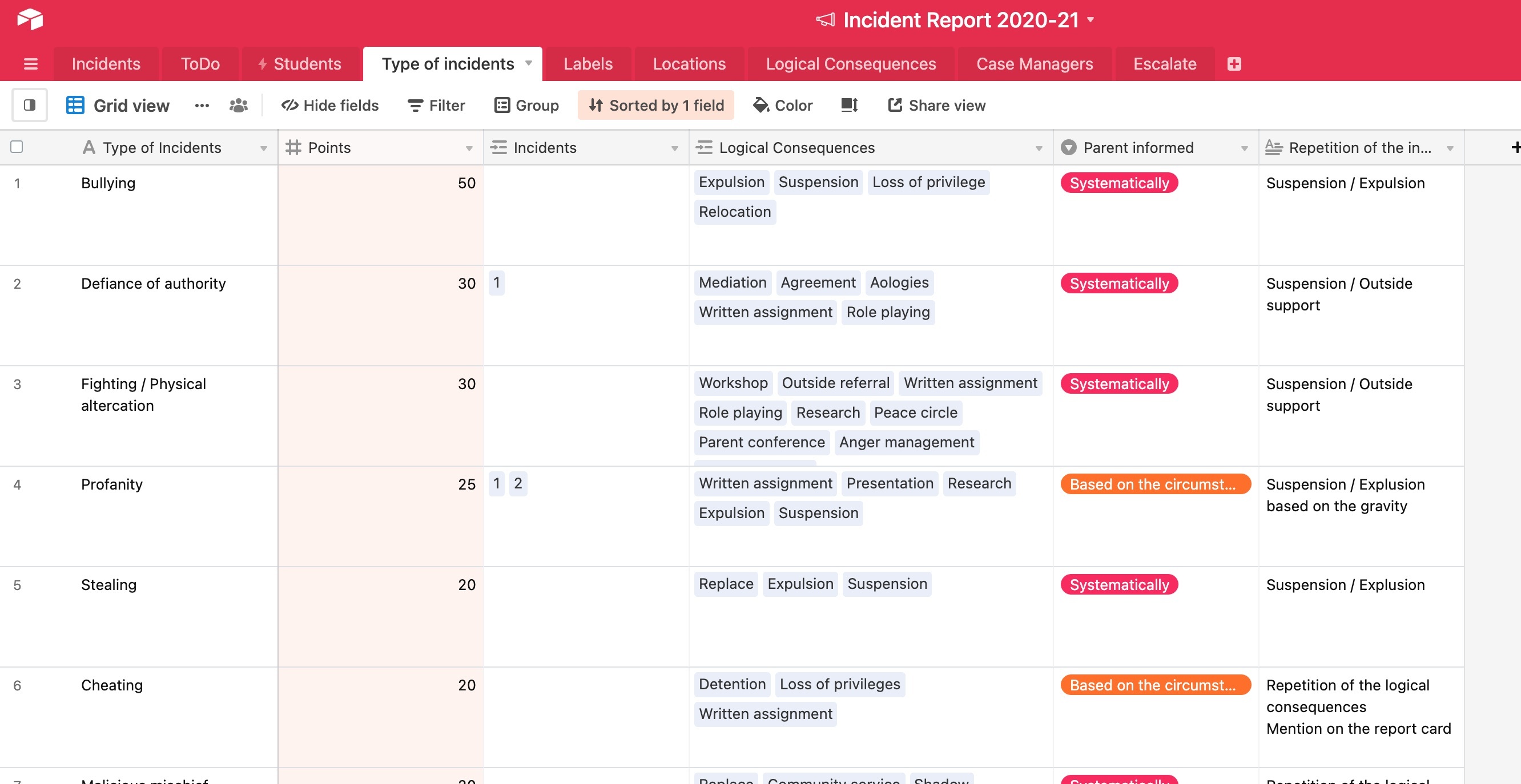This screenshot has height=784, width=1521.
Task: Click Cheating's orange Based on circumstances tag
Action: click(x=1156, y=685)
